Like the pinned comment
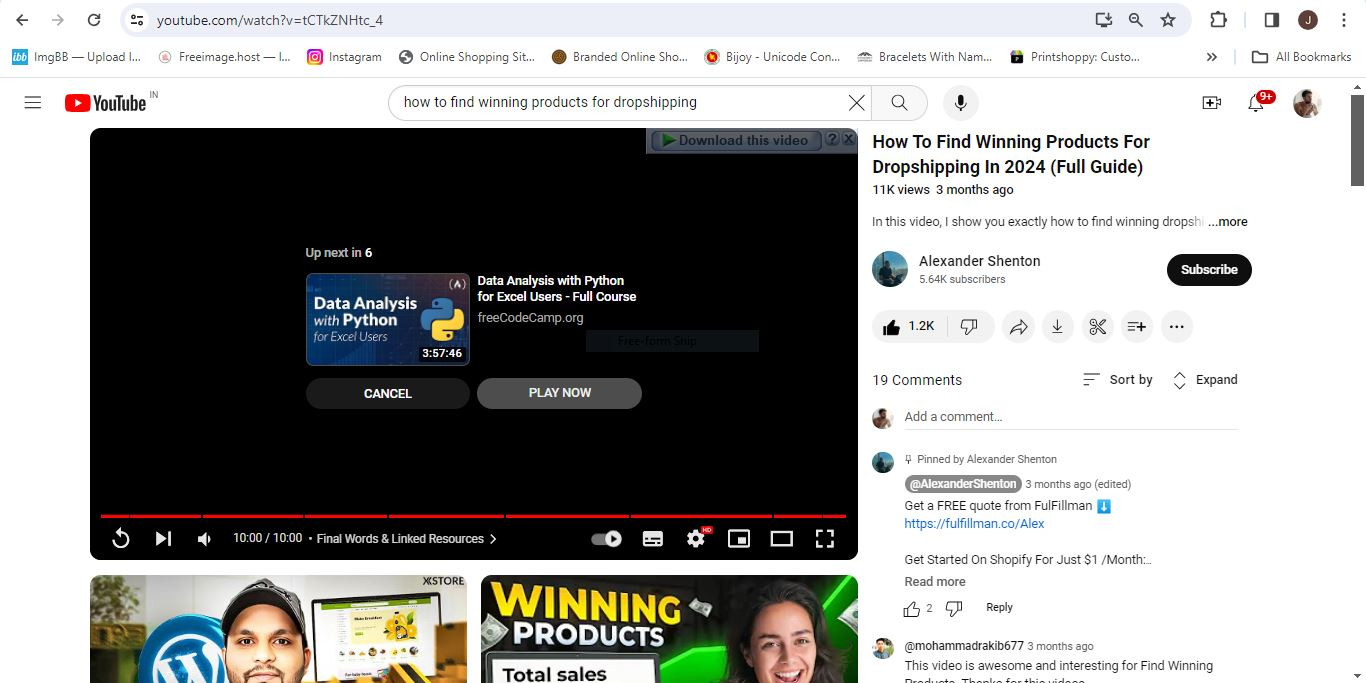The image size is (1366, 683). pyautogui.click(x=911, y=608)
